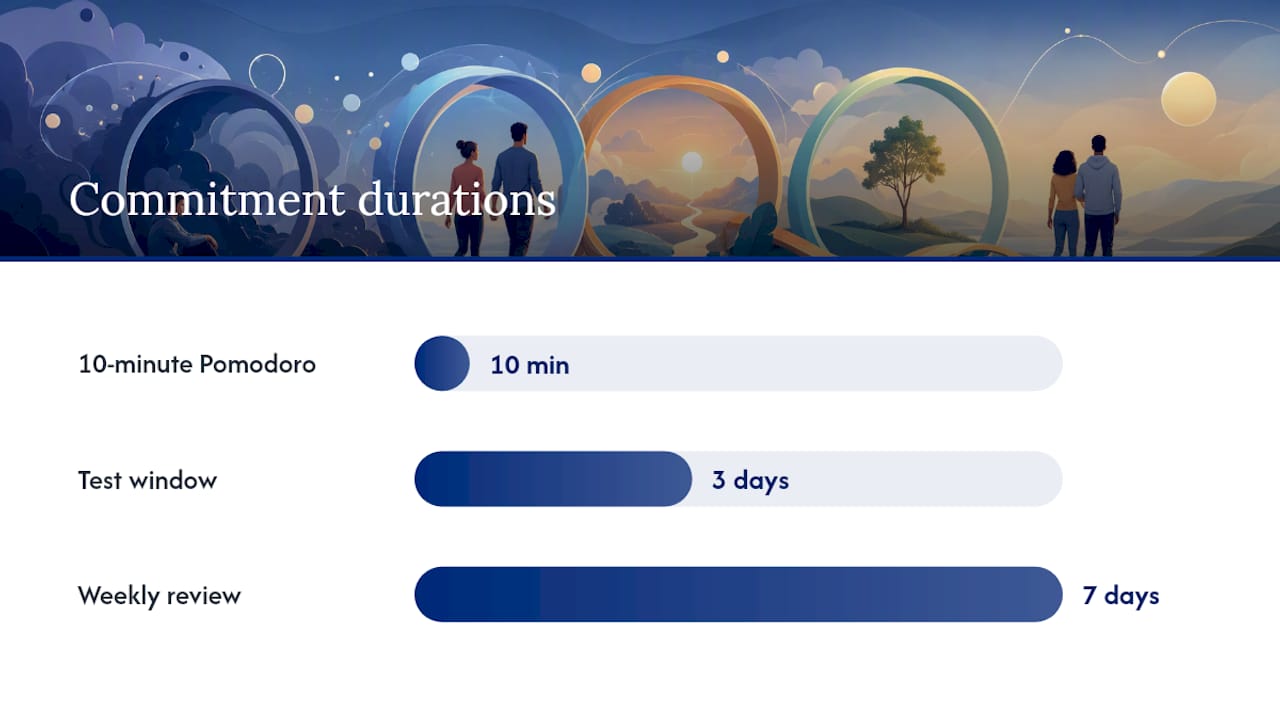Click the large glowing orb top right
This screenshot has height=720, width=1280.
coord(1188,99)
